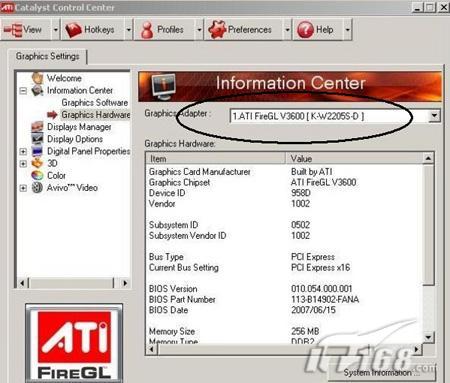450x383 pixels.
Task: Expand the 3D tree node
Action: pos(23,163)
